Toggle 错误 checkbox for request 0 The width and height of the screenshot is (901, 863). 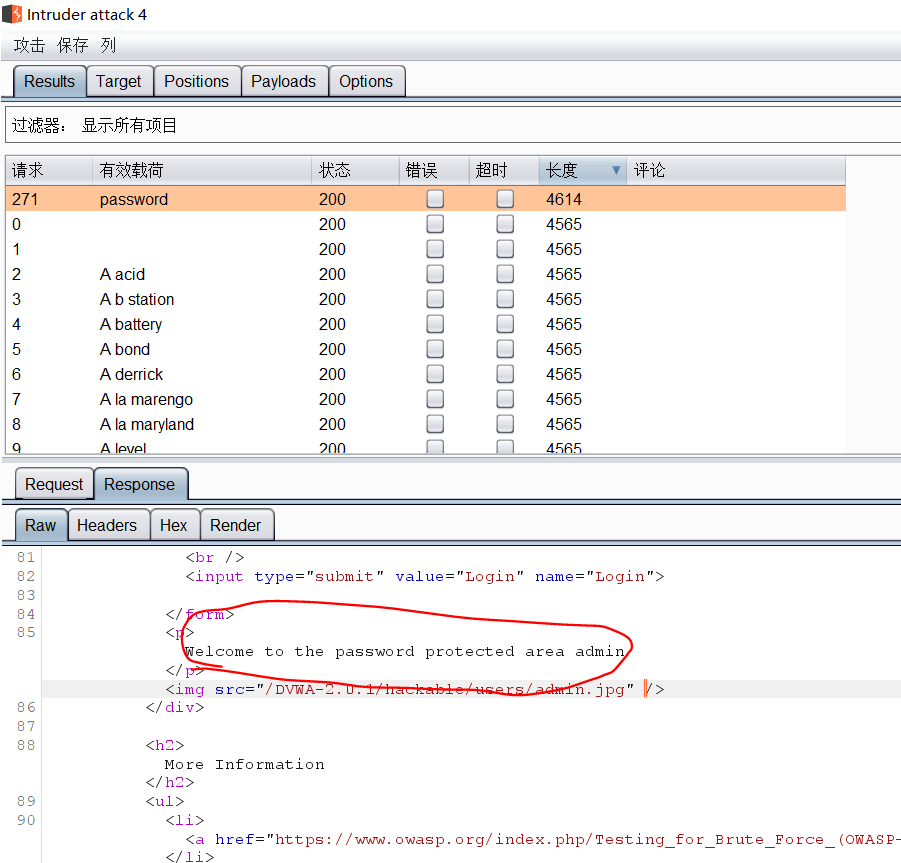click(x=435, y=224)
